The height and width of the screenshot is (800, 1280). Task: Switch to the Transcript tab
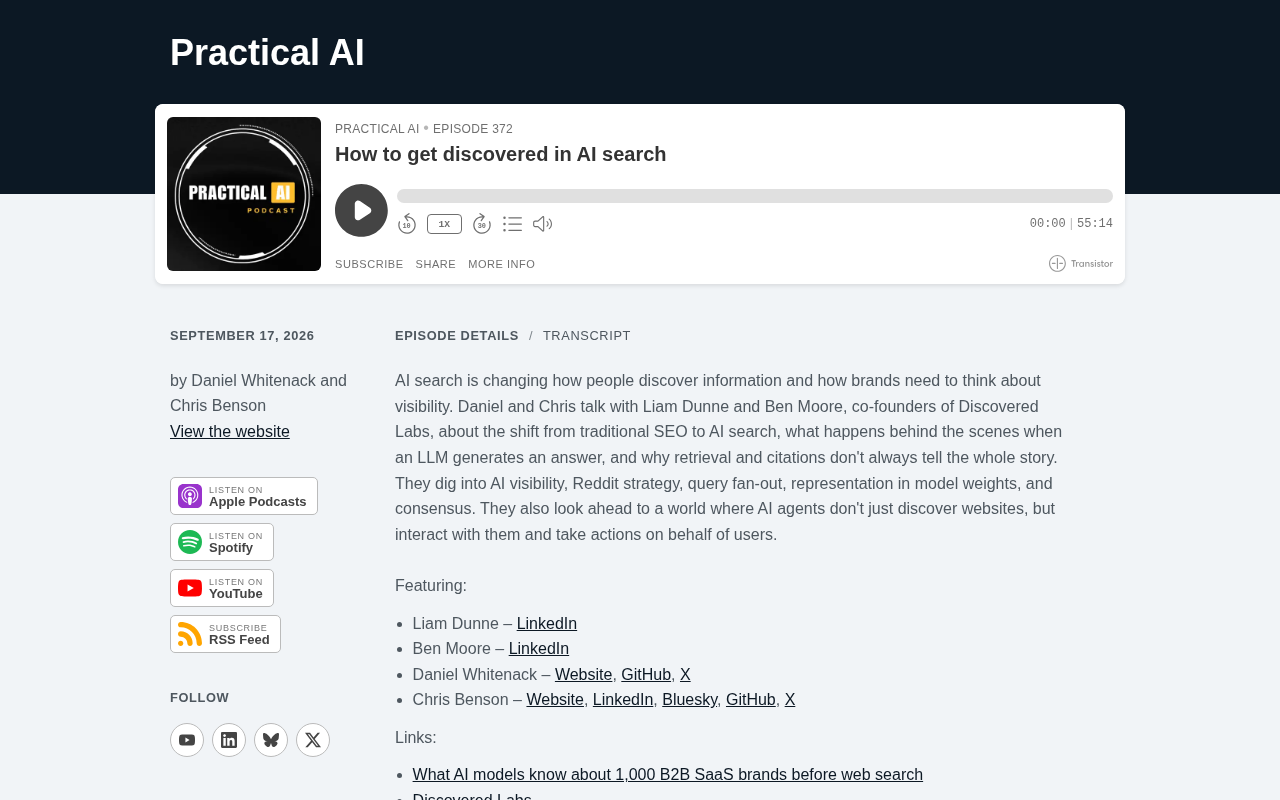tap(587, 336)
